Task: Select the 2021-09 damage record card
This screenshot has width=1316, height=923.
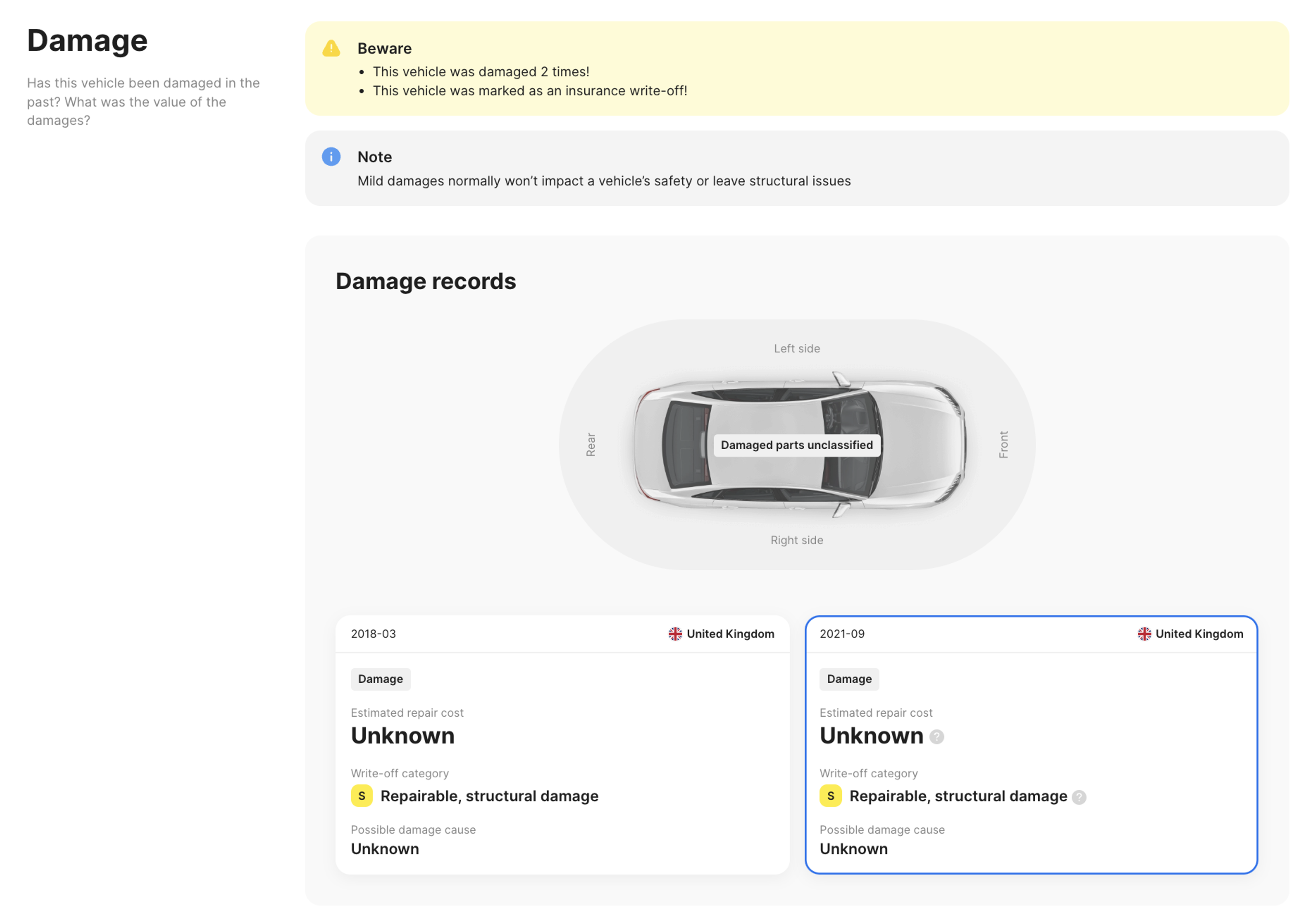Action: 1031,745
